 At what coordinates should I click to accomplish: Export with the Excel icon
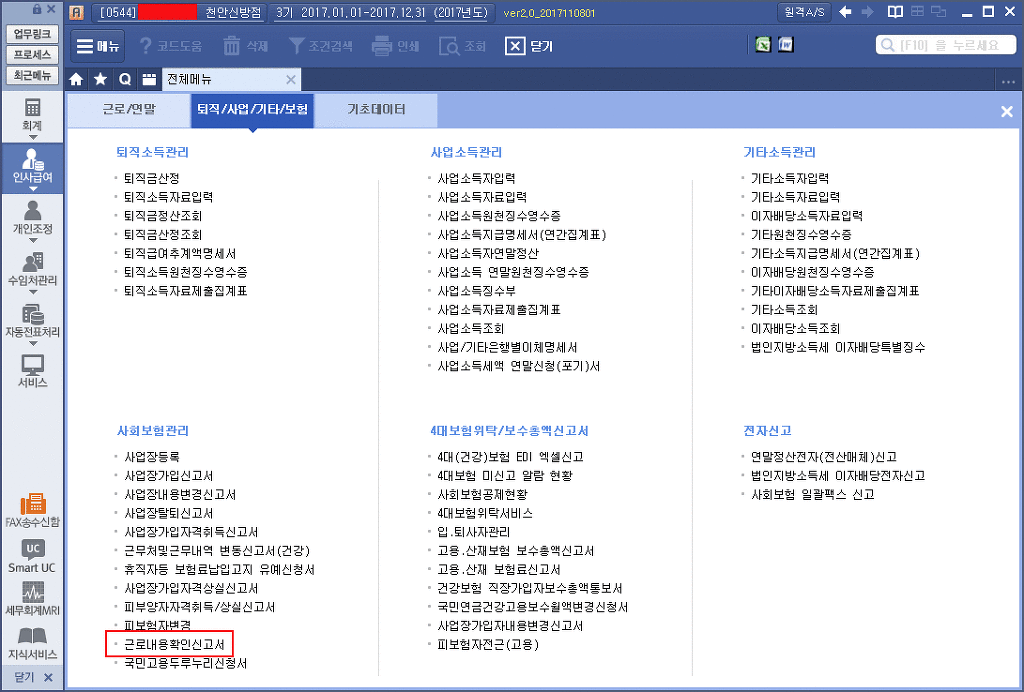tap(763, 44)
